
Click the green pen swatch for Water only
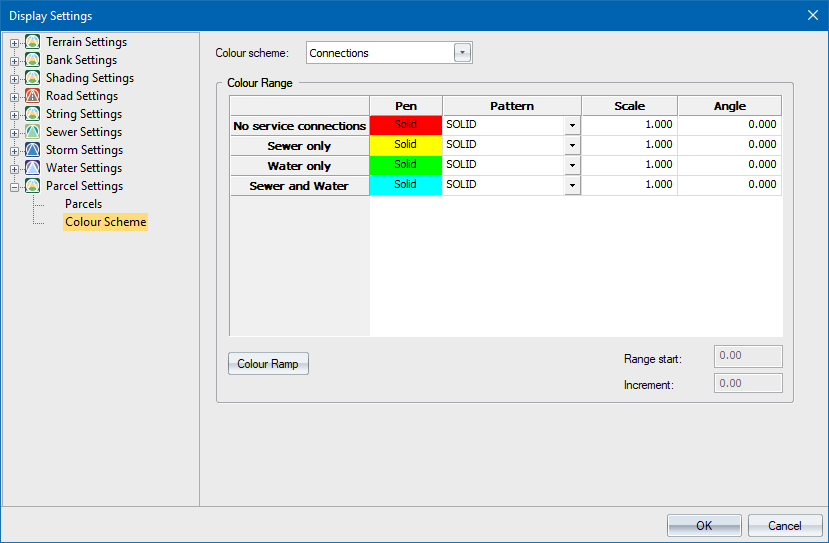tap(405, 165)
